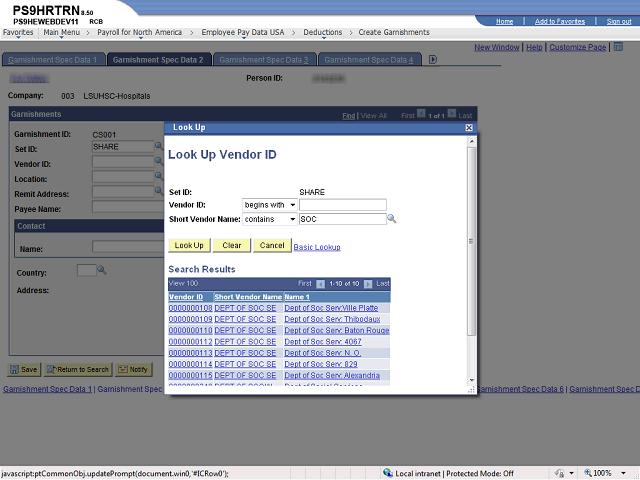Viewport: 640px width, 480px height.
Task: Click the Home link
Action: pyautogui.click(x=504, y=21)
